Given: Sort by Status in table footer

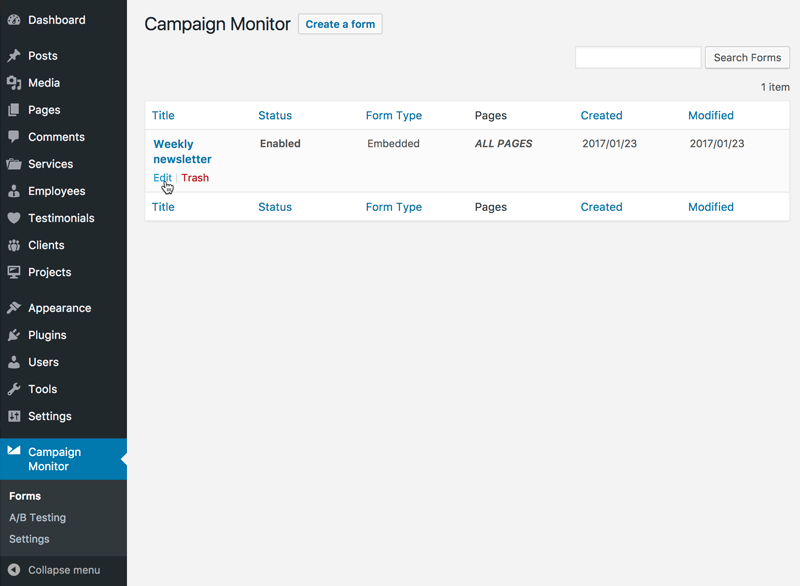Looking at the screenshot, I should [x=275, y=207].
